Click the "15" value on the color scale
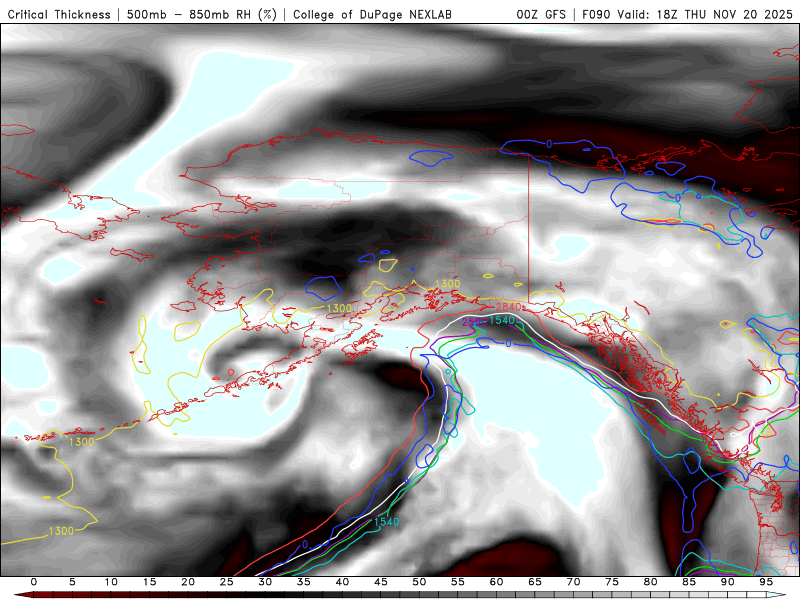800x600 pixels. [149, 582]
